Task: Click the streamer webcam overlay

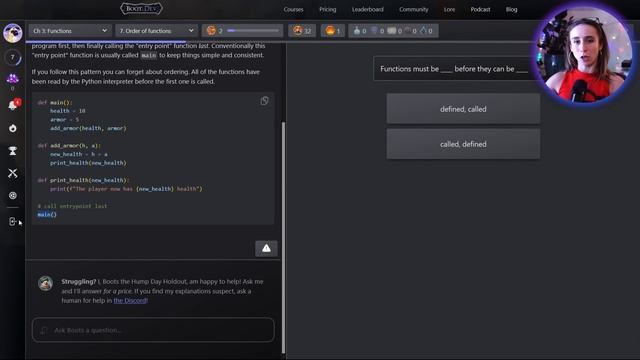Action: (584, 54)
